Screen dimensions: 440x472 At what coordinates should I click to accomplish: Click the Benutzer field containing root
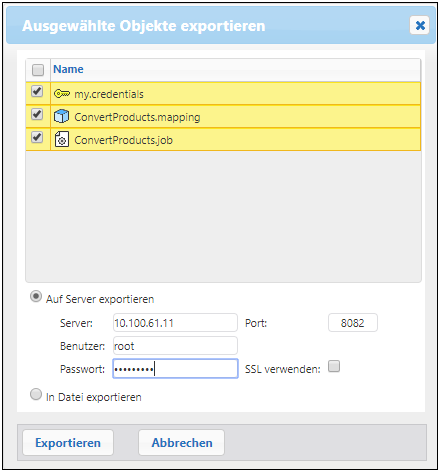click(x=175, y=346)
